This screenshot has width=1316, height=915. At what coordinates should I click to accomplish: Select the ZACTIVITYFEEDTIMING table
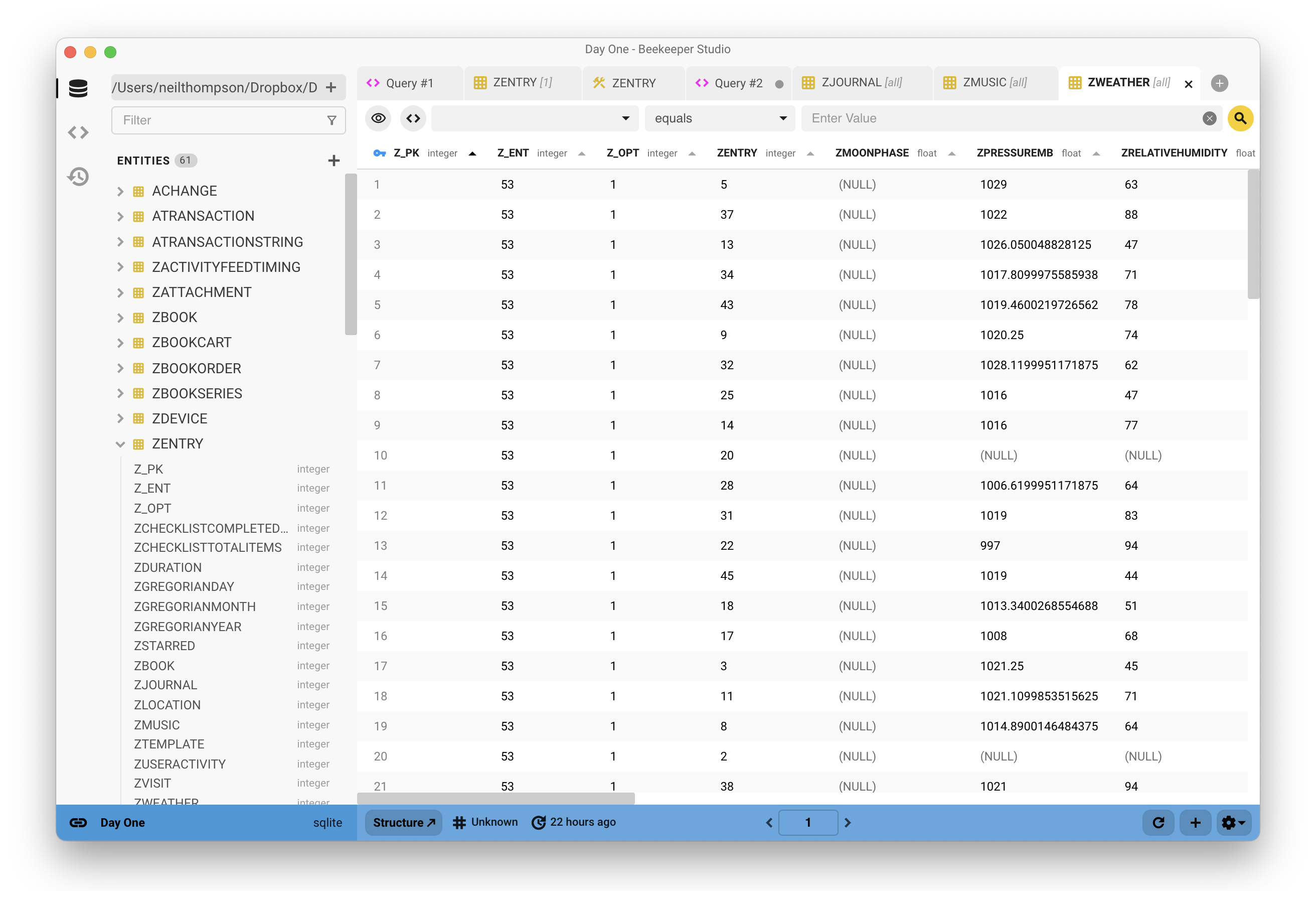[x=226, y=267]
